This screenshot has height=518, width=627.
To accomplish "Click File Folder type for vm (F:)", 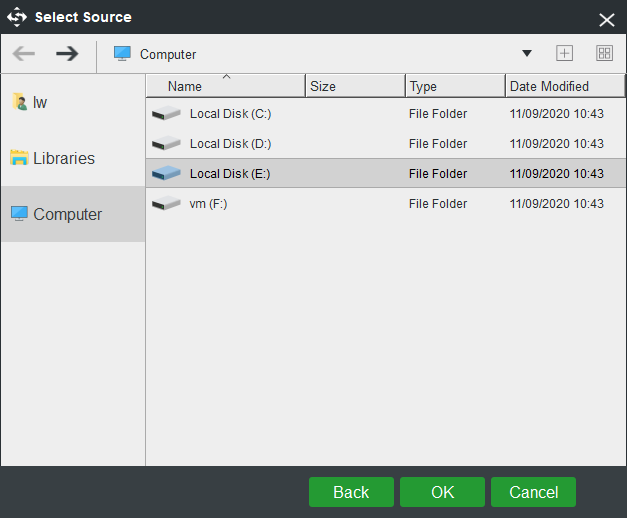I will pyautogui.click(x=438, y=204).
